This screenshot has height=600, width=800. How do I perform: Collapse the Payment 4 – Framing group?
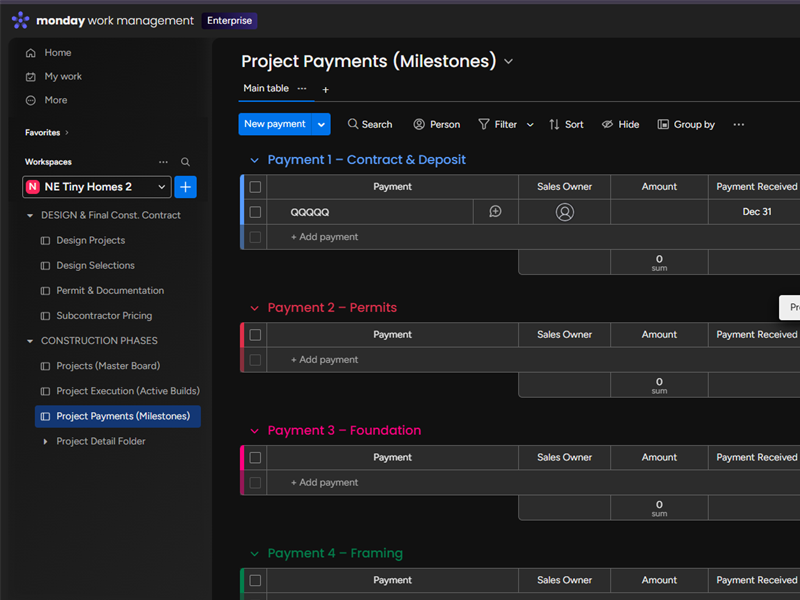(x=255, y=554)
